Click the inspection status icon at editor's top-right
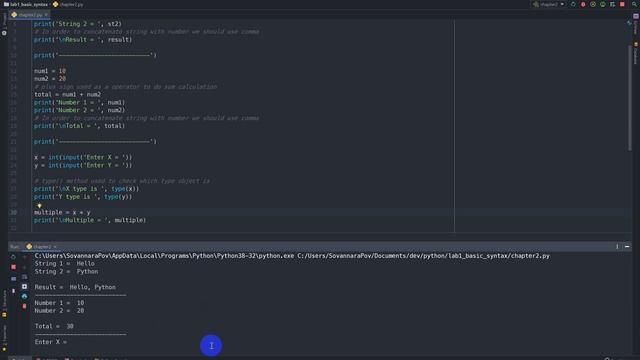The height and width of the screenshot is (360, 640). [x=629, y=23]
